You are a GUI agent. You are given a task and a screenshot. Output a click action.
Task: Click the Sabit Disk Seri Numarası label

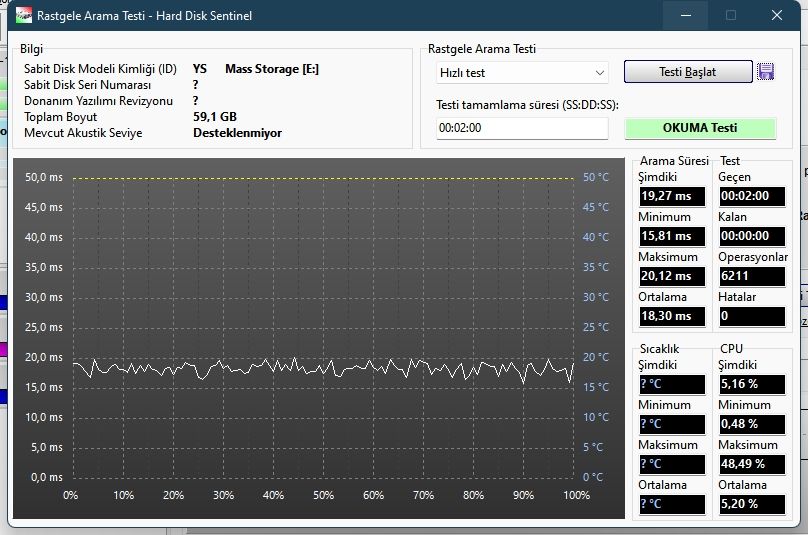(x=87, y=85)
